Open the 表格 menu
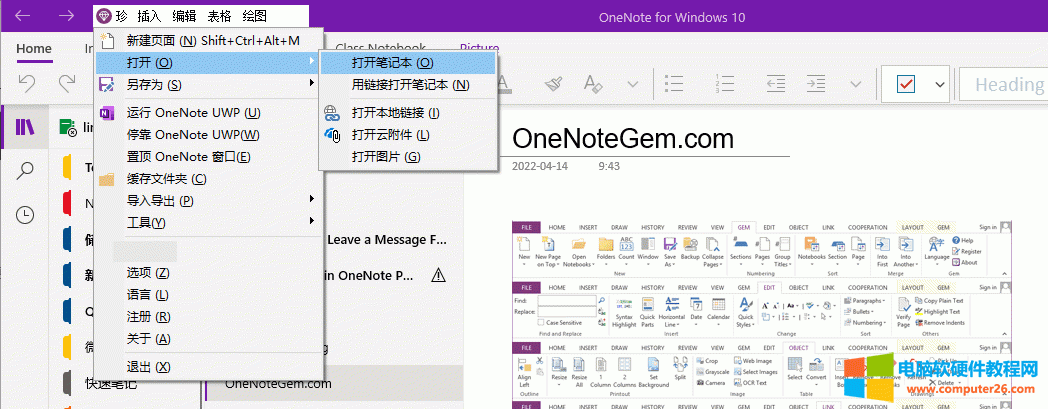The width and height of the screenshot is (1048, 409). [219, 15]
